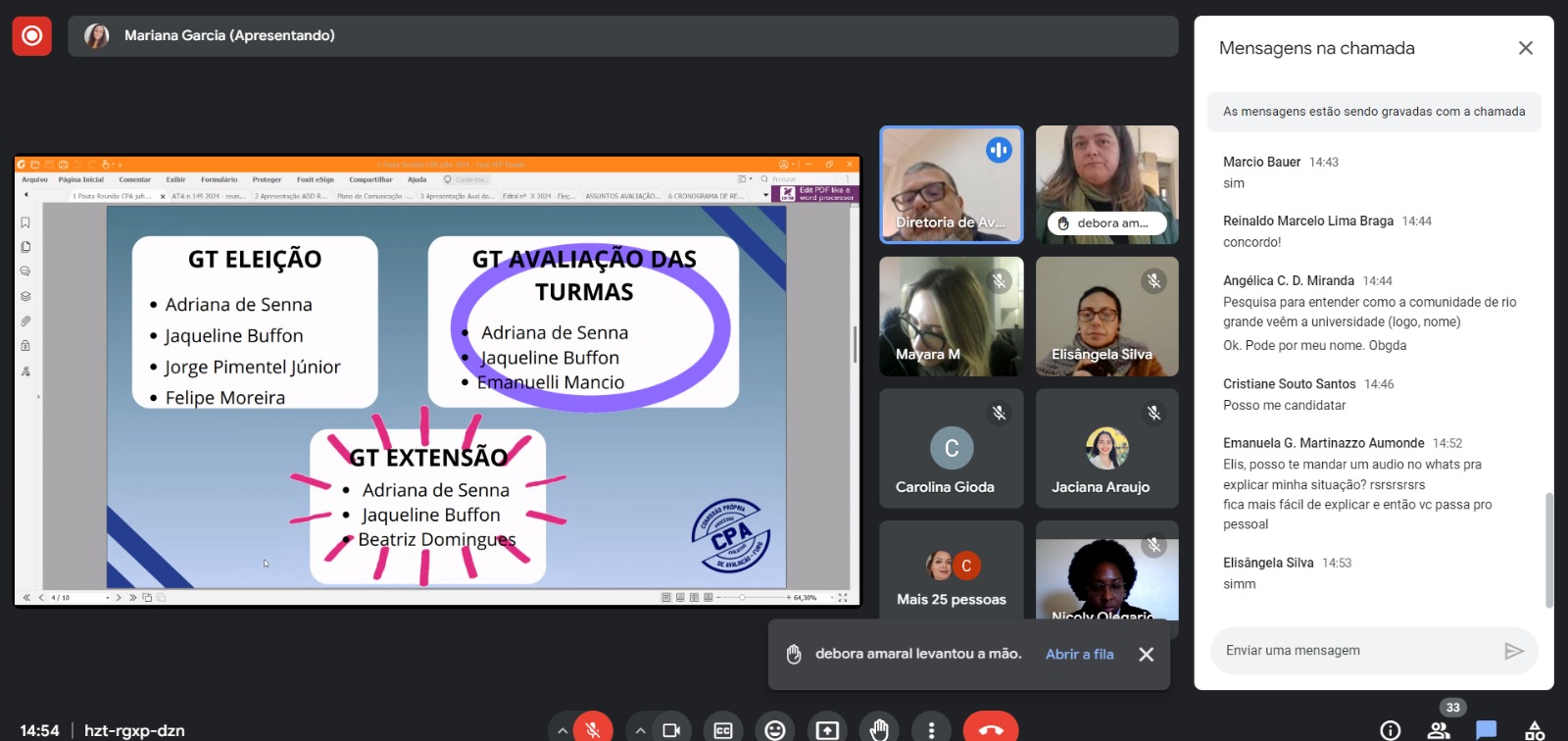Open the meeting details info icon
Image resolution: width=1568 pixels, height=741 pixels.
pyautogui.click(x=1390, y=729)
